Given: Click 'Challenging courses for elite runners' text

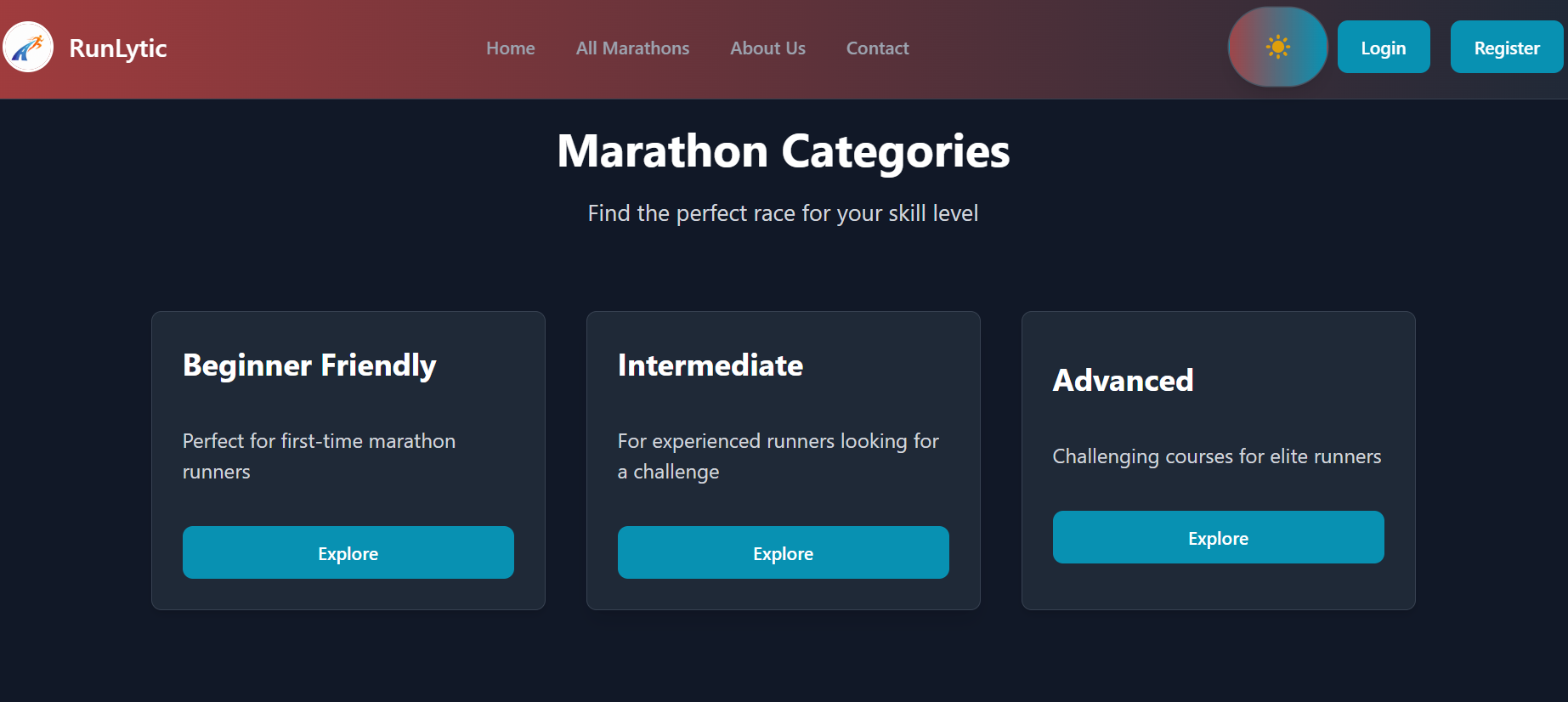Looking at the screenshot, I should click(1217, 456).
